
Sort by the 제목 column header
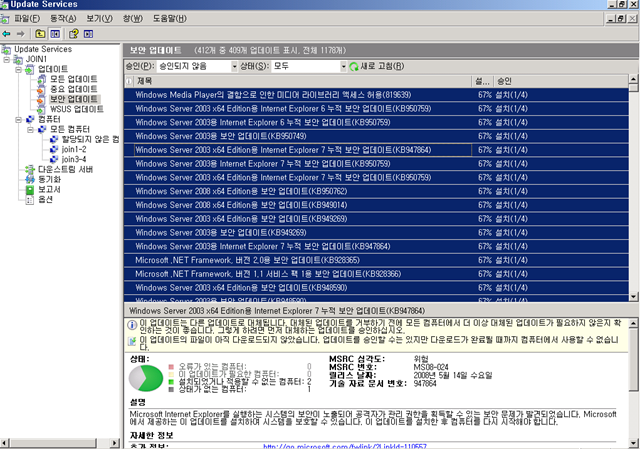pyautogui.click(x=302, y=81)
